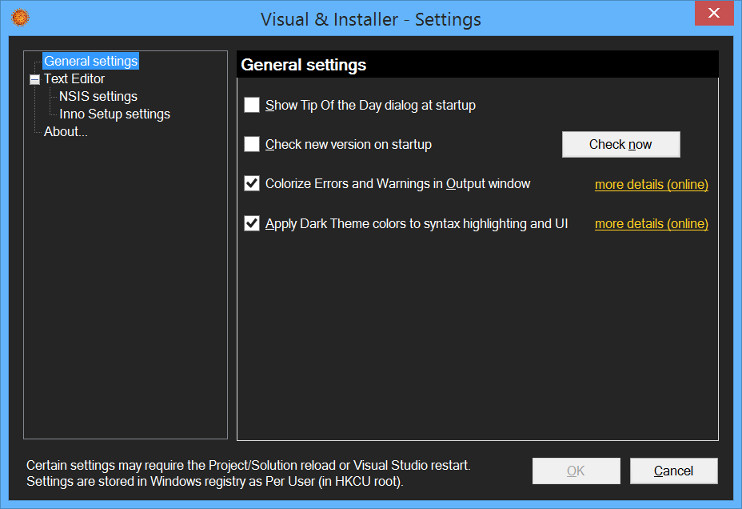Open more details link for Dark Theme
The image size is (742, 509).
pos(652,224)
